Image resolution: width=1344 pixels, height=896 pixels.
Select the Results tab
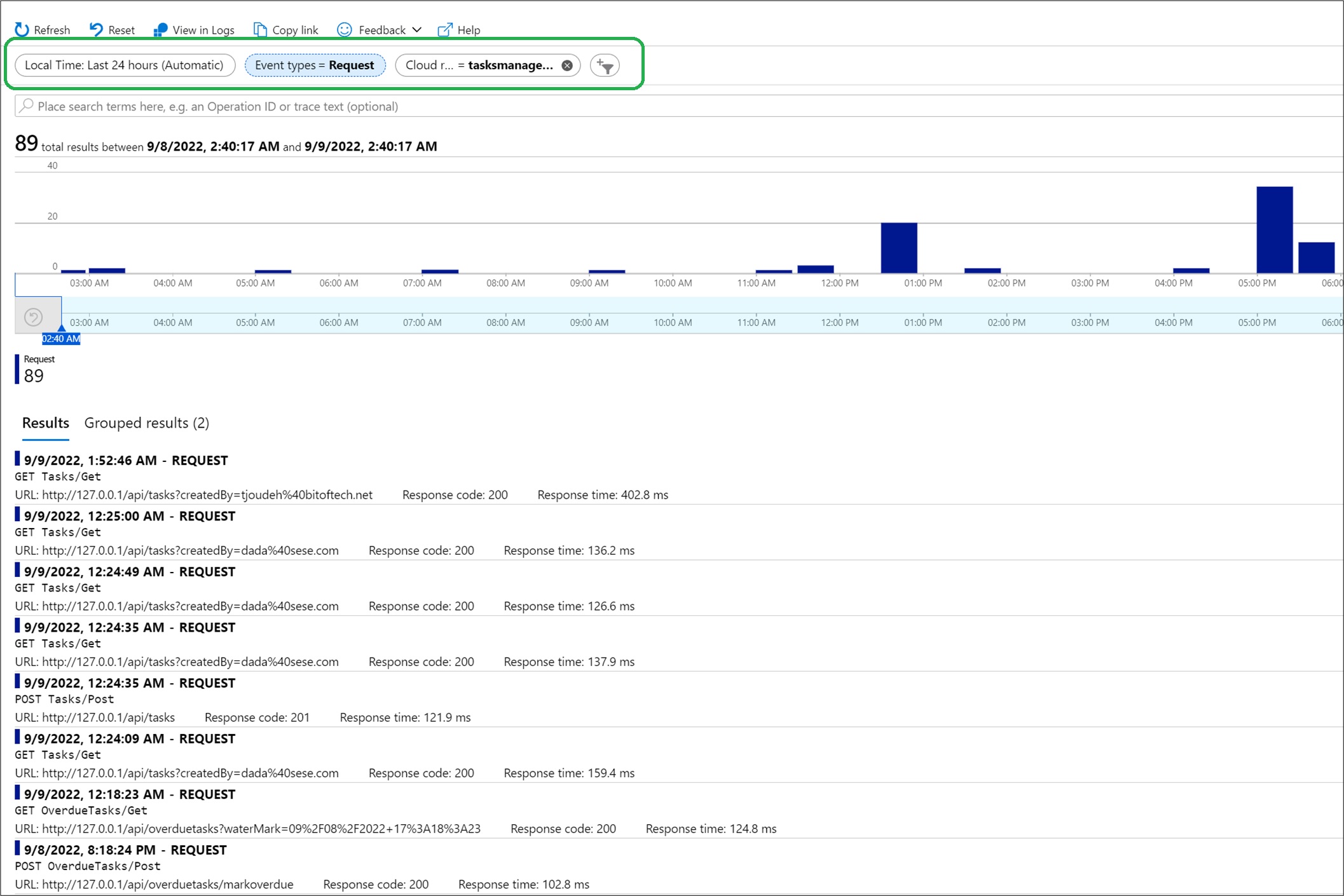(45, 423)
